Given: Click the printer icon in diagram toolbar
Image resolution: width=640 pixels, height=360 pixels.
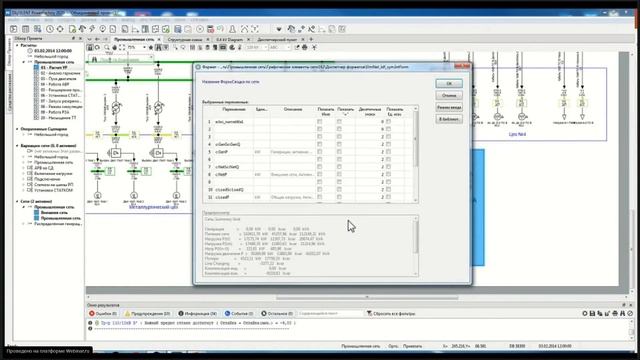Looking at the screenshot, I should (x=304, y=48).
